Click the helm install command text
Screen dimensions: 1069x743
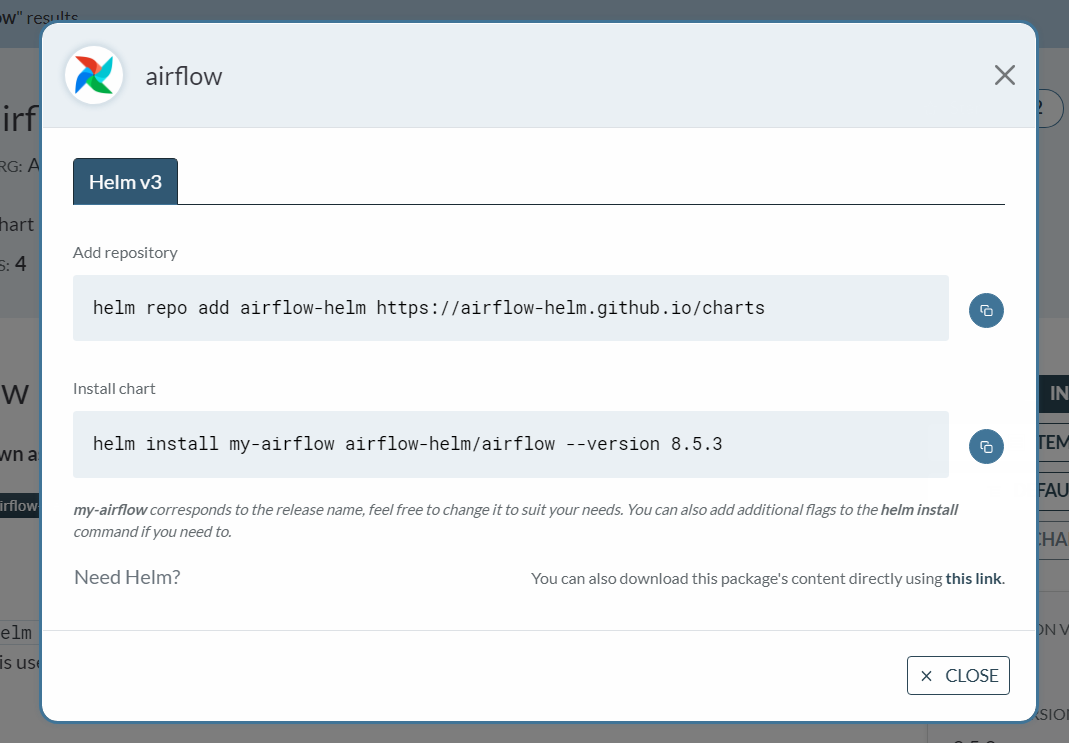(408, 444)
